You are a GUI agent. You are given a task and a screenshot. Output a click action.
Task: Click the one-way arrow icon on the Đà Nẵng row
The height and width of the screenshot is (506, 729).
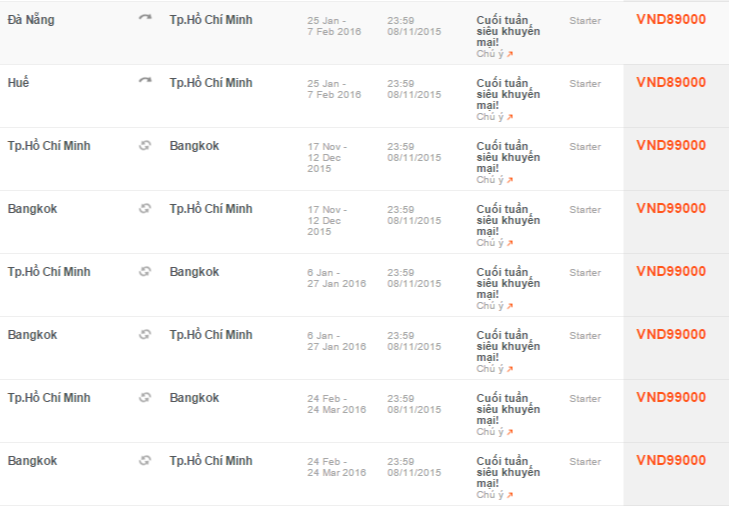tap(145, 18)
